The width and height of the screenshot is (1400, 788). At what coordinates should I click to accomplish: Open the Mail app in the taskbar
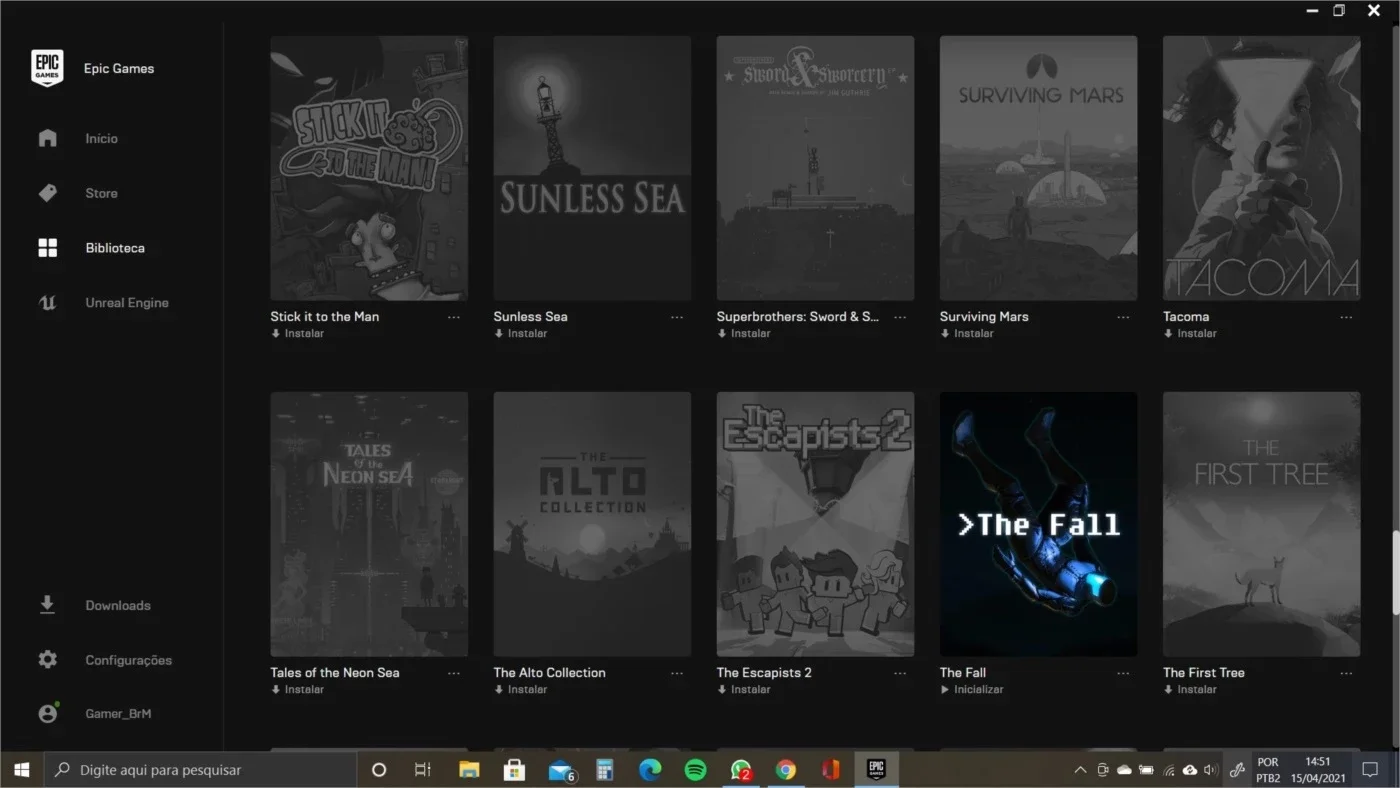[x=561, y=770]
